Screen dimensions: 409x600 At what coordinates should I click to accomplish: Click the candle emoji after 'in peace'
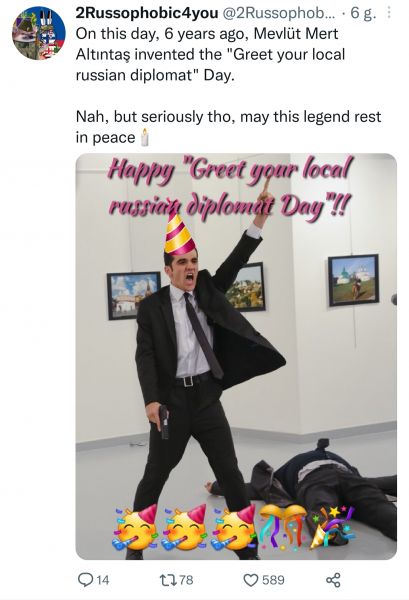tap(144, 137)
